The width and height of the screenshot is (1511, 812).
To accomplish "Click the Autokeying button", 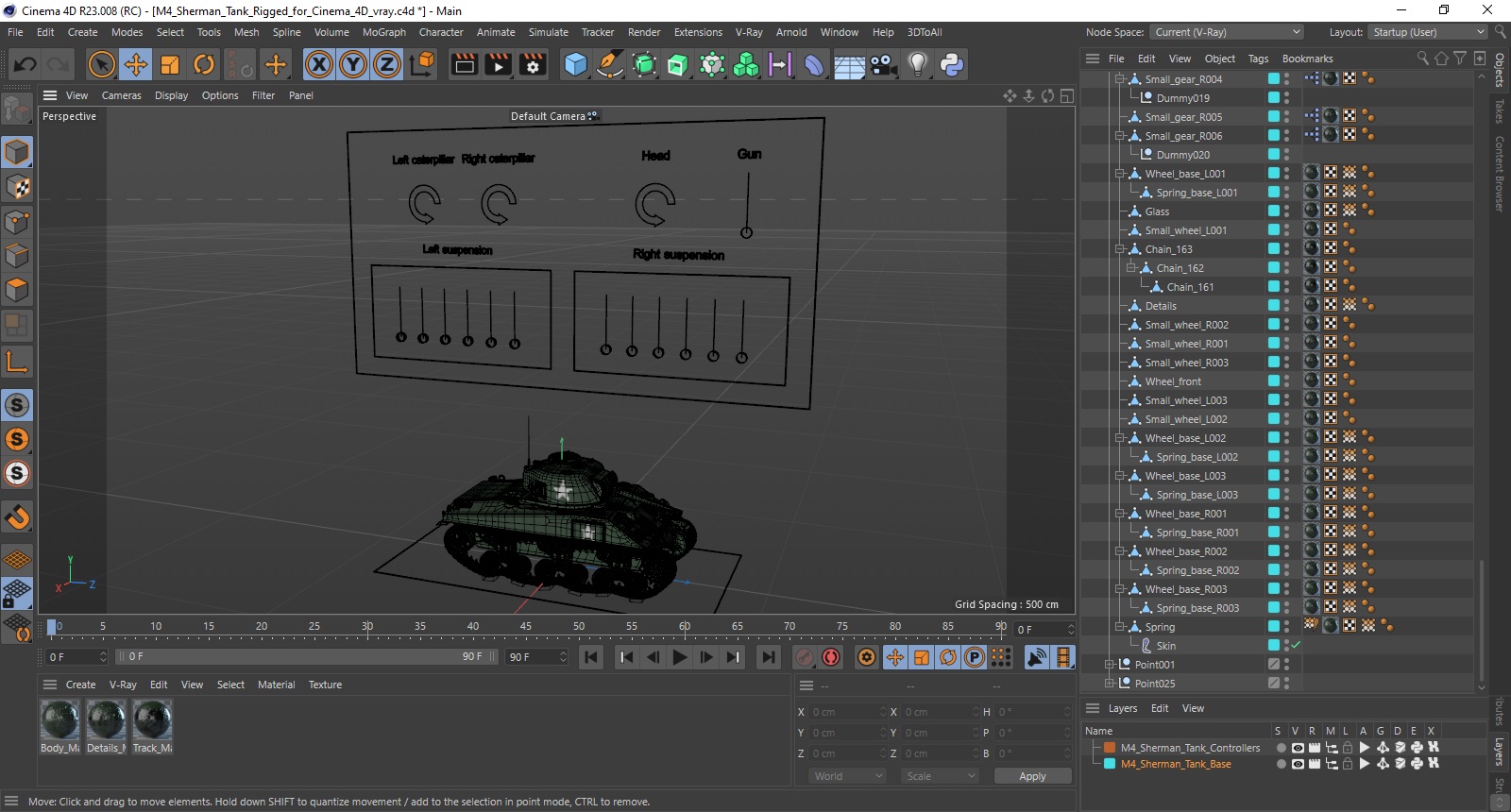I will tap(831, 657).
